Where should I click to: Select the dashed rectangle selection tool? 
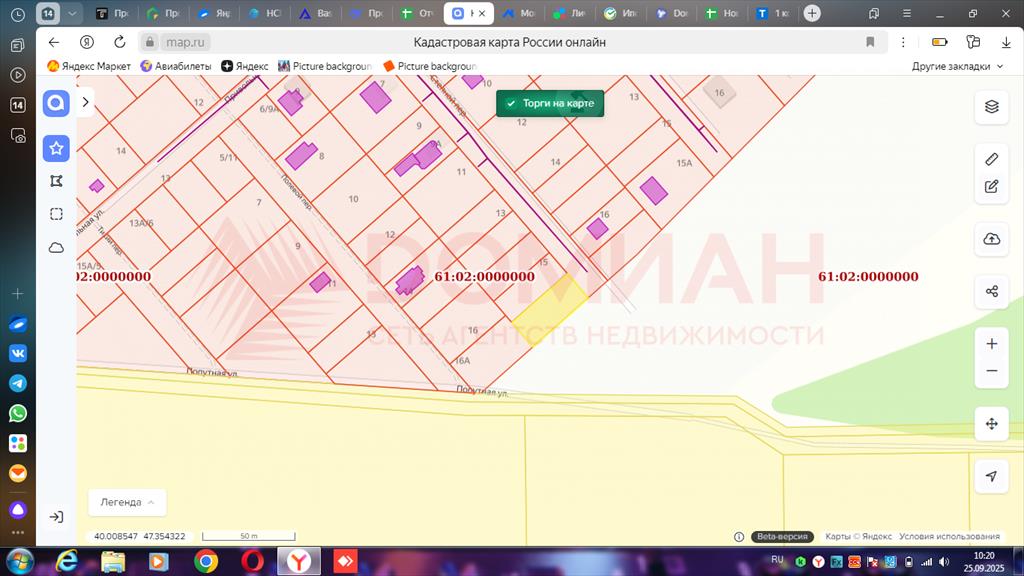[56, 214]
